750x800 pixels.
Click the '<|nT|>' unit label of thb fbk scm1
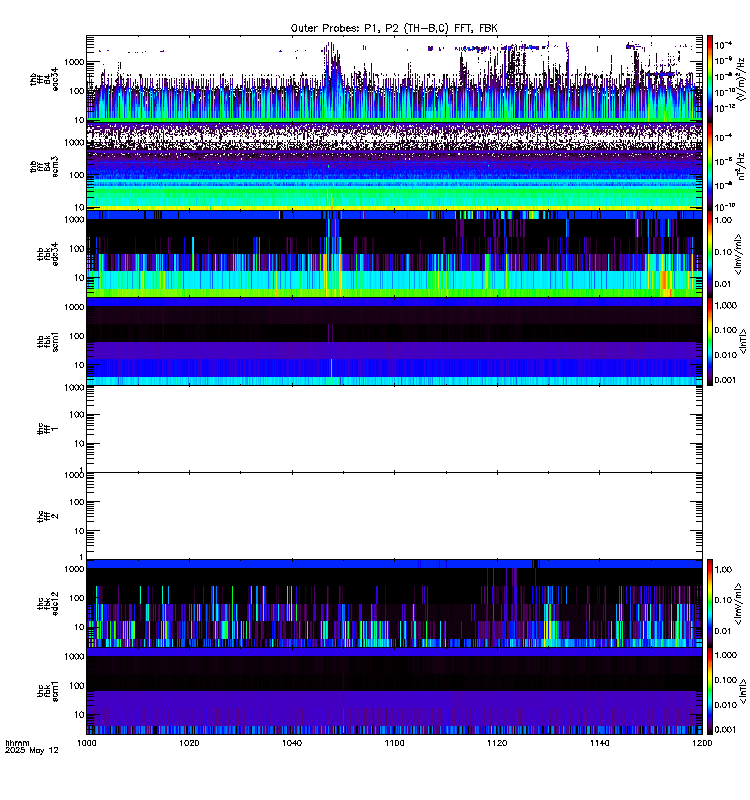pyautogui.click(x=743, y=341)
